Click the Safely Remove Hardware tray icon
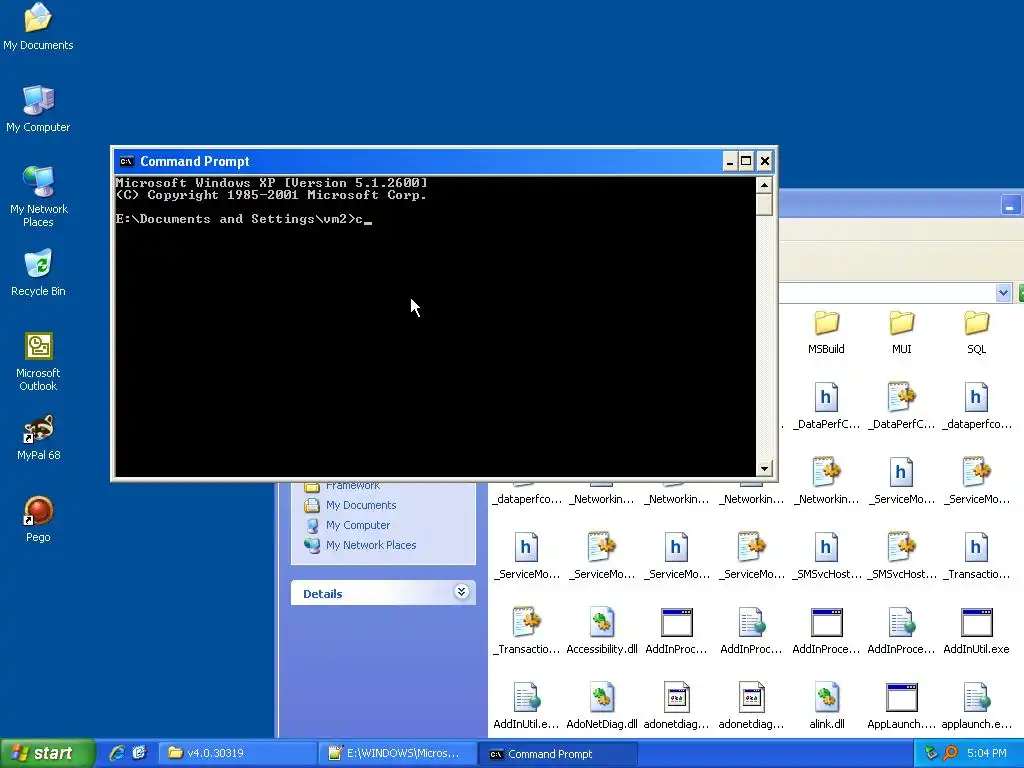This screenshot has height=768, width=1024. [x=931, y=753]
